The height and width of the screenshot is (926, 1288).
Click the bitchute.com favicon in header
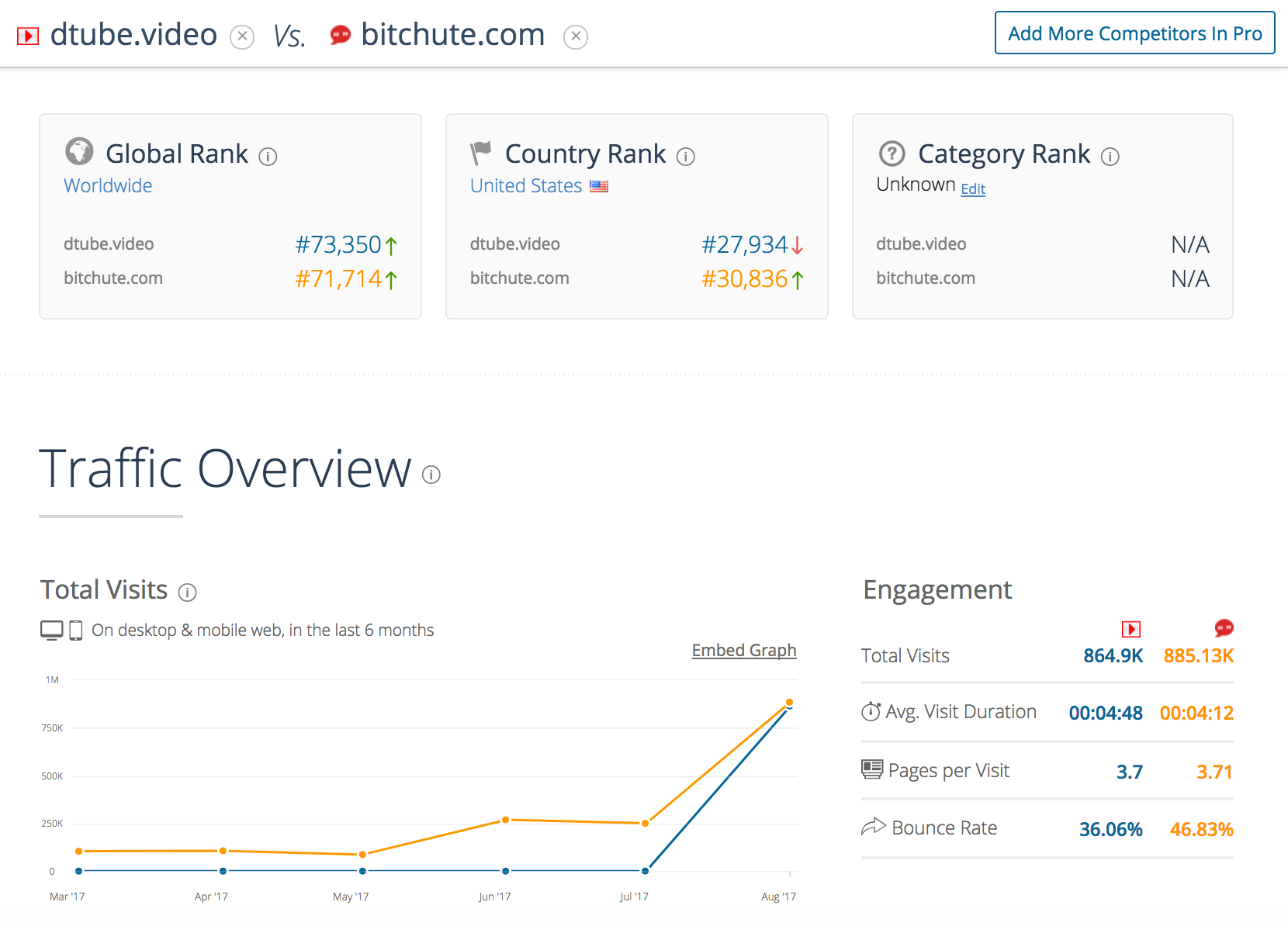pos(340,35)
